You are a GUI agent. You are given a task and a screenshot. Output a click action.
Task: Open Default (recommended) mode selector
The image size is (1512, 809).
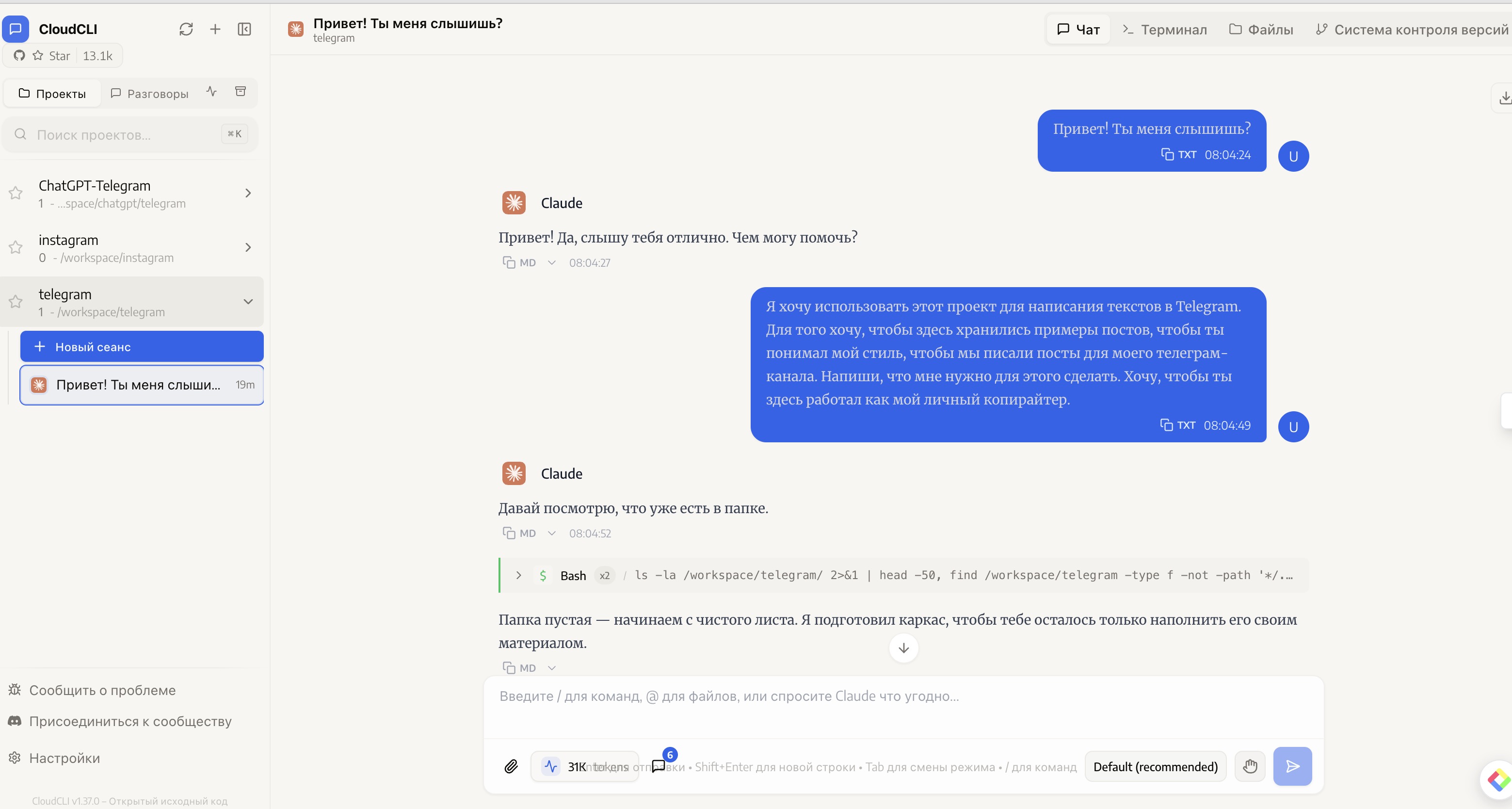click(x=1155, y=767)
